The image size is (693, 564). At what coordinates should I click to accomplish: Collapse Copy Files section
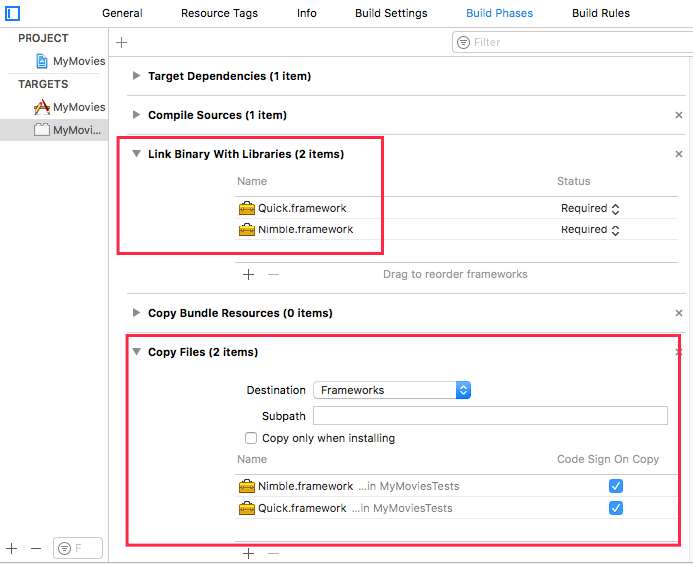pyautogui.click(x=137, y=352)
